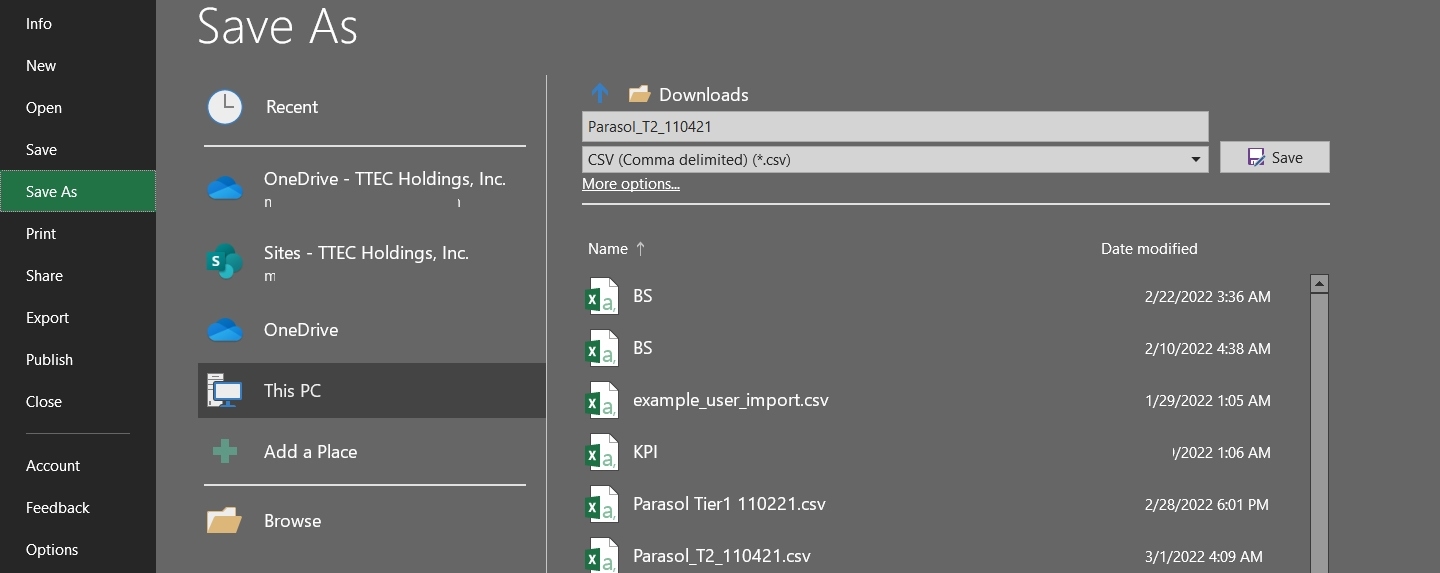Select the This PC computer icon
Screen dimensions: 1440x573
pos(225,391)
